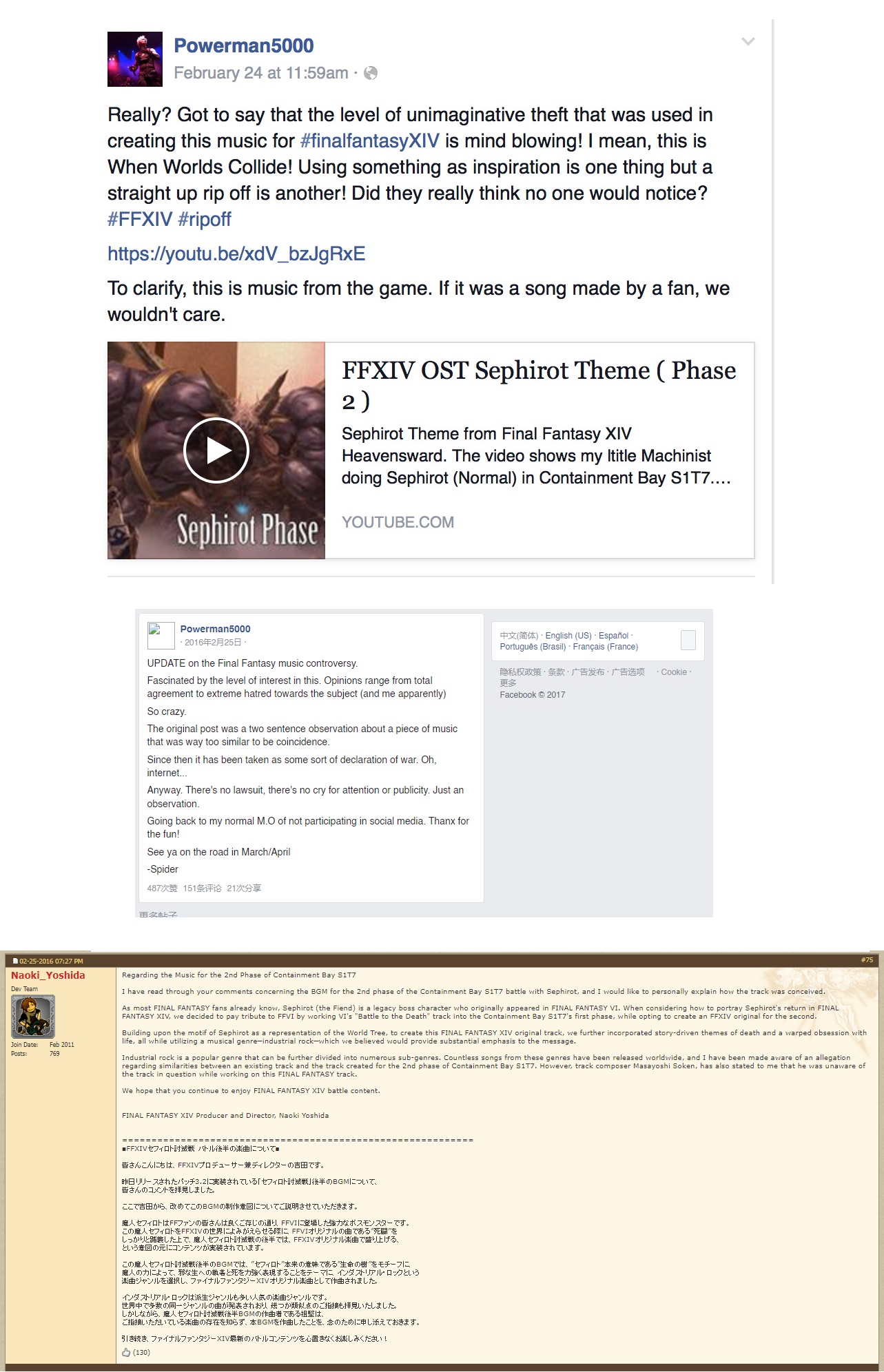Open the 151条评论 comments
884x1372 pixels.
(x=202, y=888)
